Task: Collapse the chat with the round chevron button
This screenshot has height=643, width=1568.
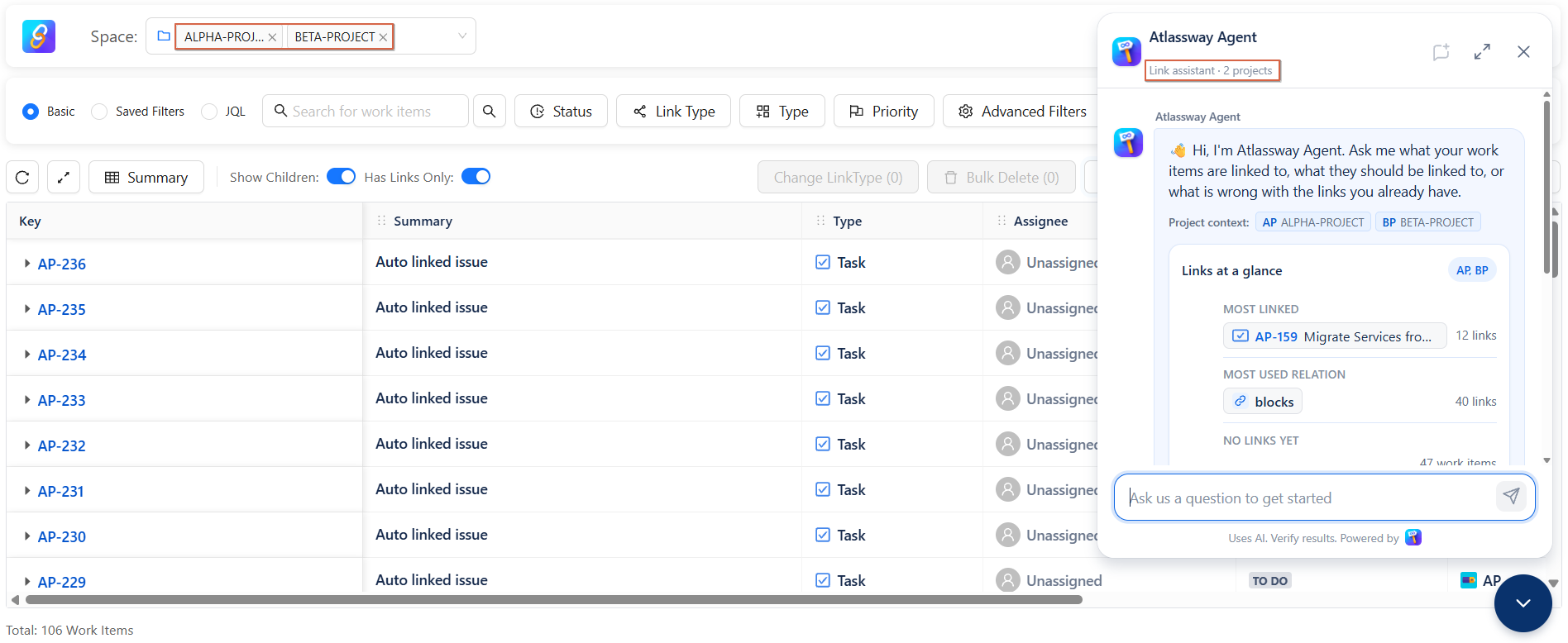Action: [1523, 603]
